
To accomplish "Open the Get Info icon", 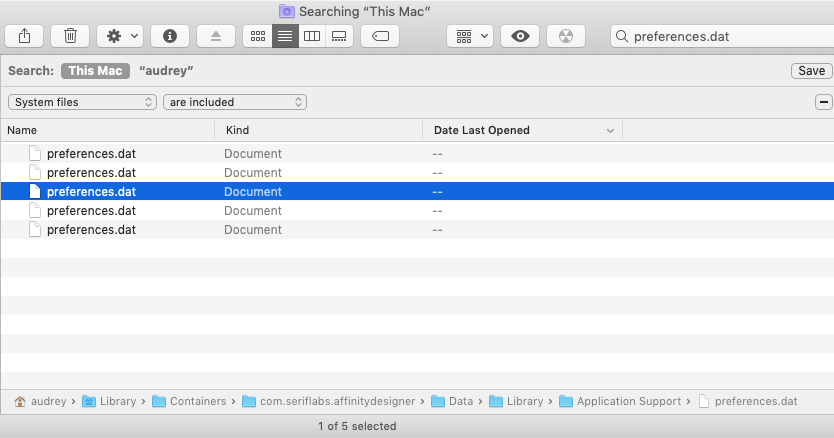I will click(170, 36).
